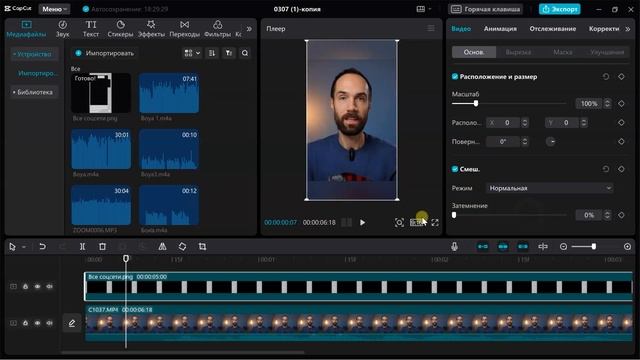Click the preview axis icon in timeline toolbar
The height and width of the screenshot is (360, 640).
click(x=543, y=247)
